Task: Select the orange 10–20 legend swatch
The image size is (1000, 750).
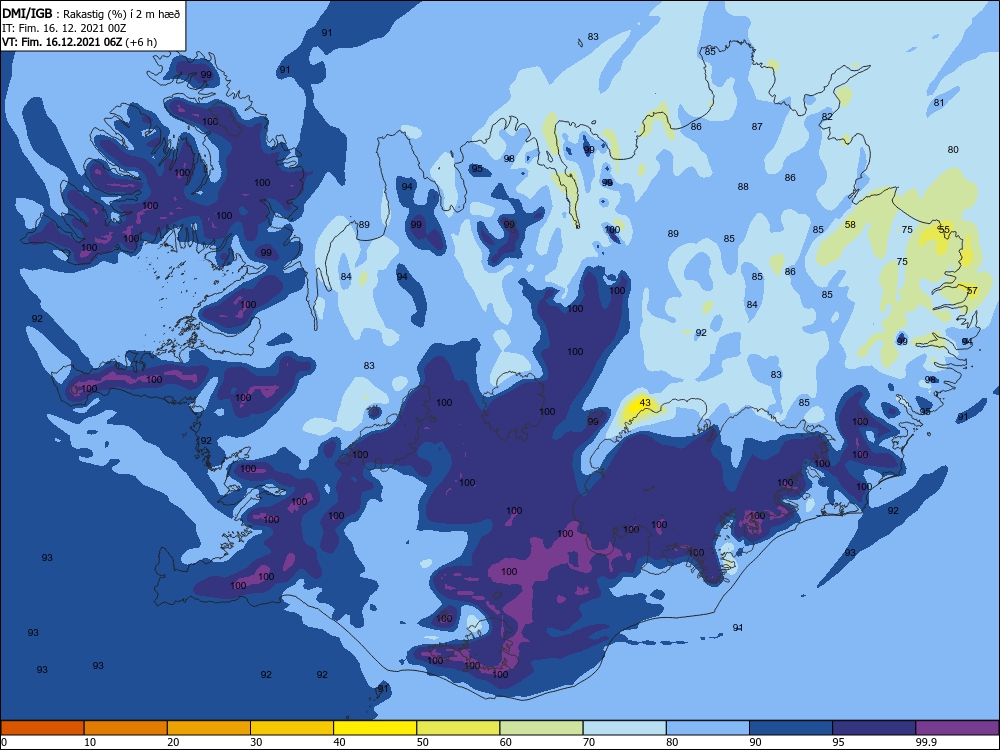Action: [126, 728]
